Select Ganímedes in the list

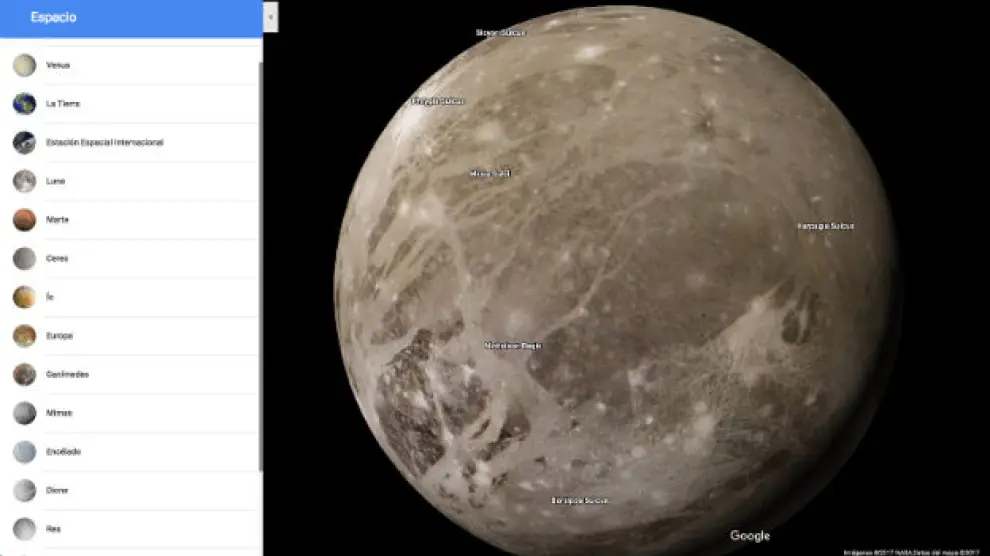pyautogui.click(x=67, y=375)
